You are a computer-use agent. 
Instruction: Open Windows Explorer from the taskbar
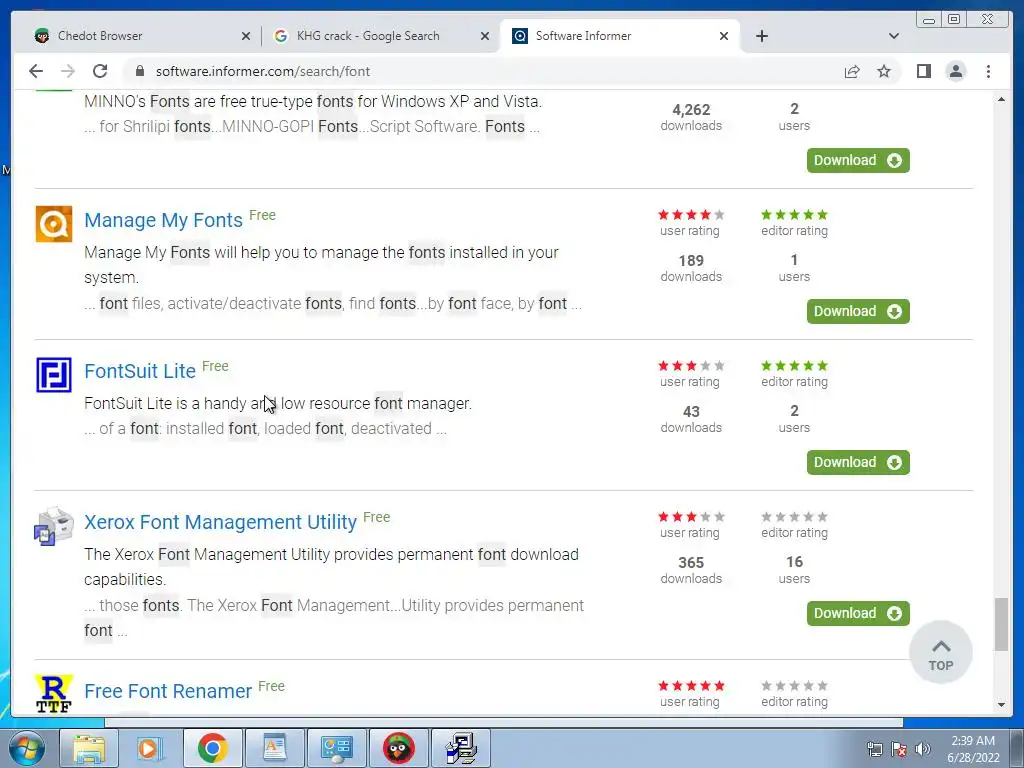coord(89,748)
